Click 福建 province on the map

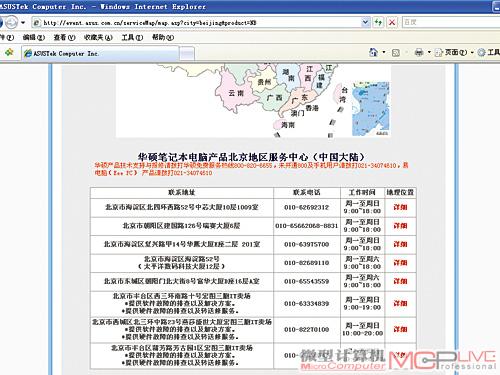(x=320, y=81)
